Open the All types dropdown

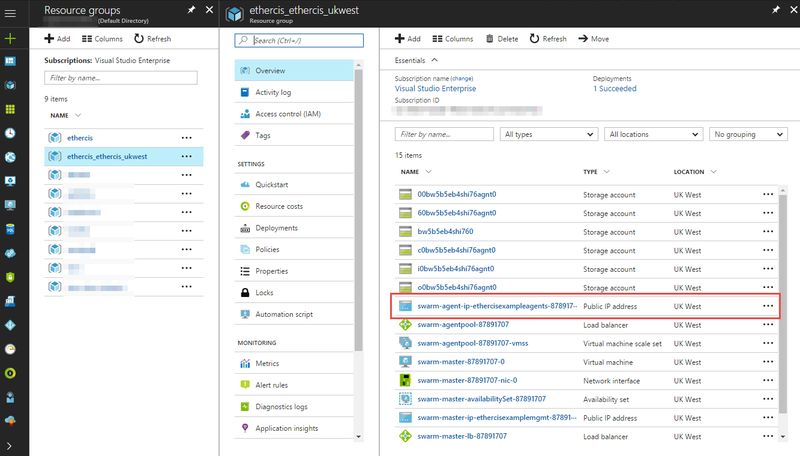(548, 134)
